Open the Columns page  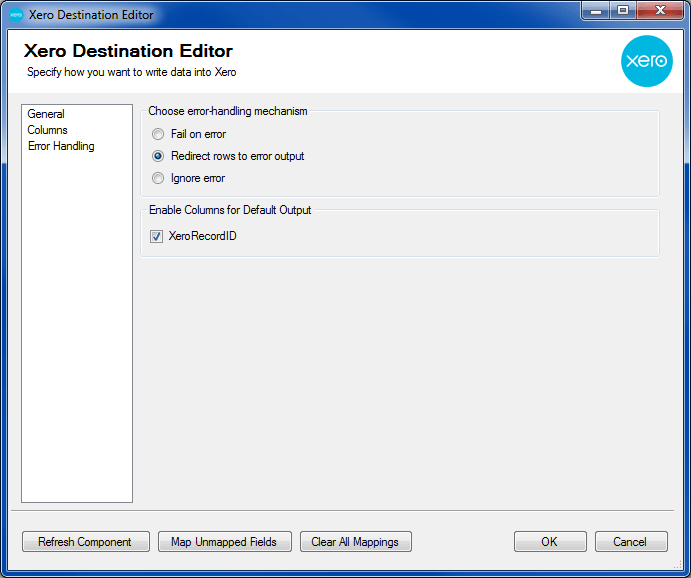(47, 130)
